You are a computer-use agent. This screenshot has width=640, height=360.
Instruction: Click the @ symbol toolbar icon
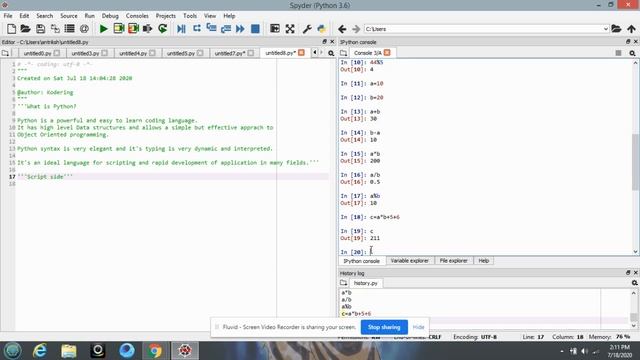pos(84,29)
